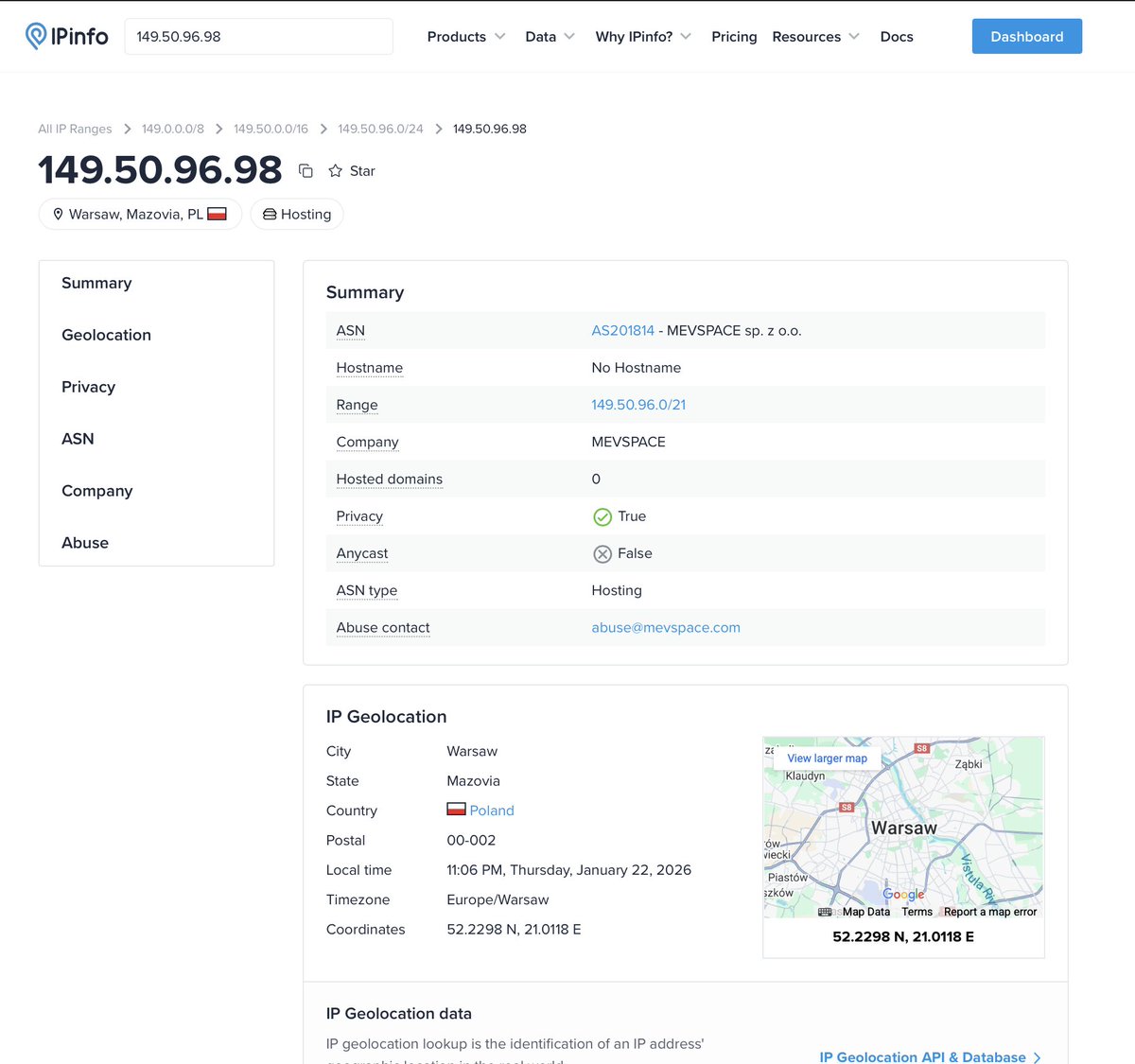
Task: Click View larger map
Action: pyautogui.click(x=827, y=759)
